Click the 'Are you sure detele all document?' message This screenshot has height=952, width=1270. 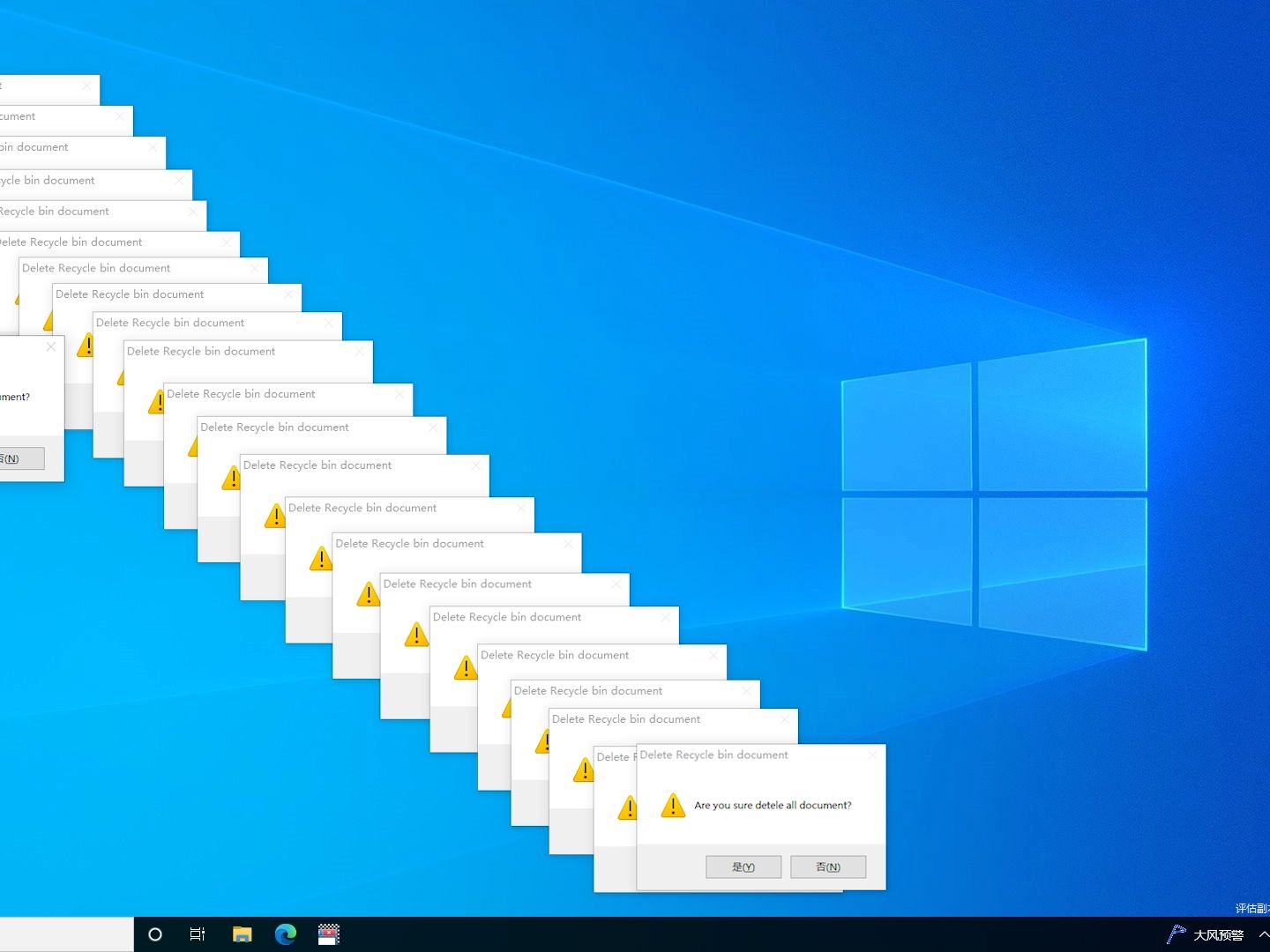click(x=773, y=805)
